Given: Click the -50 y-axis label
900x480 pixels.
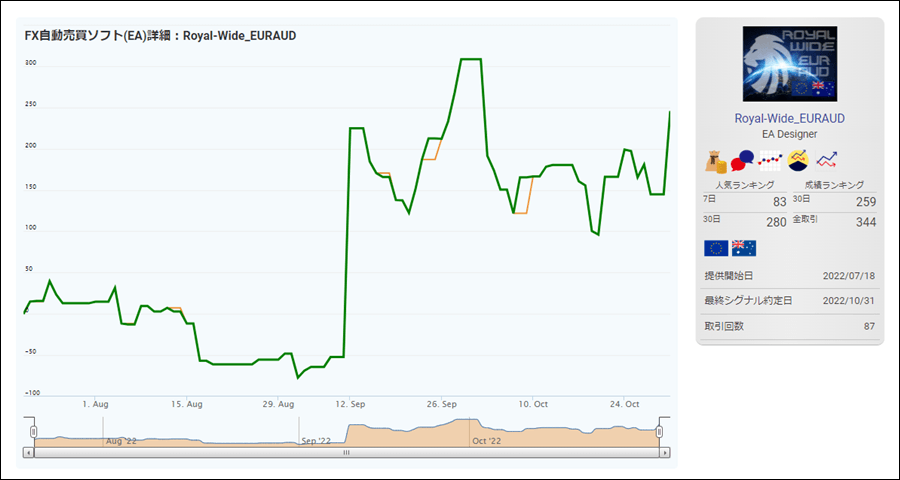Looking at the screenshot, I should (30, 351).
